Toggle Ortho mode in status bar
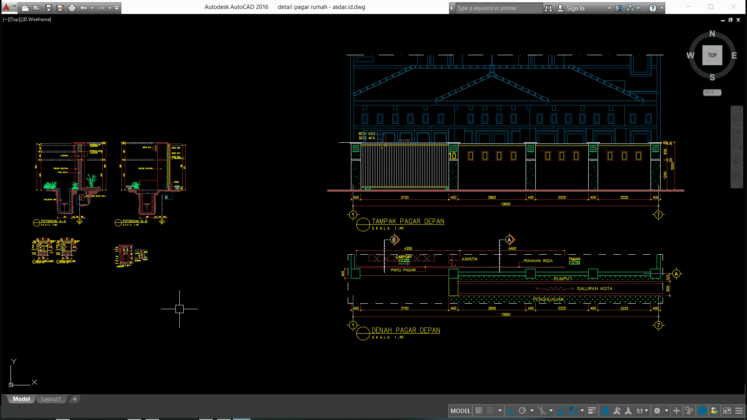The height and width of the screenshot is (420, 747). coord(510,410)
